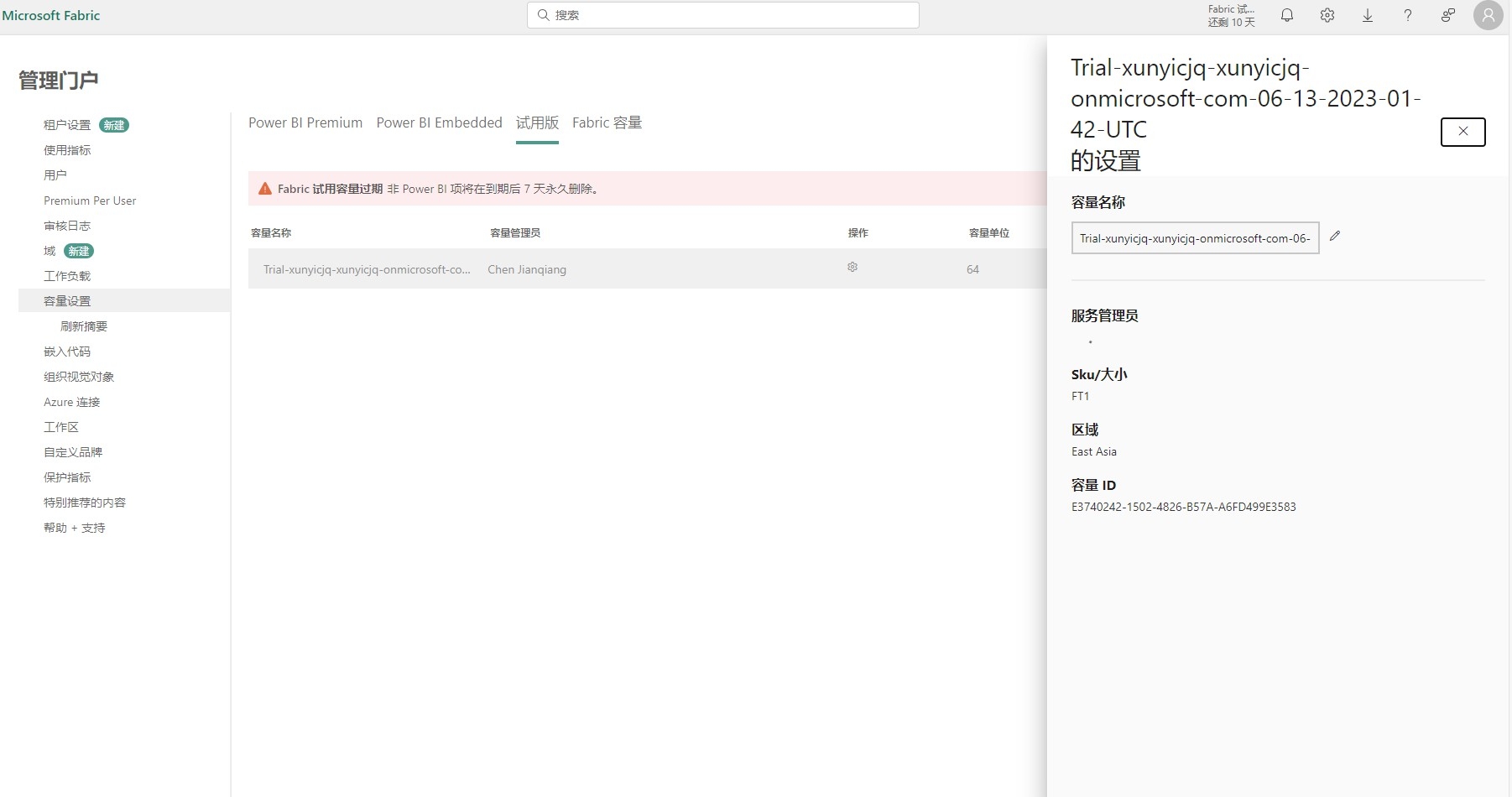Click the Microsoft Fabric logo link
The image size is (1512, 797).
[x=51, y=15]
